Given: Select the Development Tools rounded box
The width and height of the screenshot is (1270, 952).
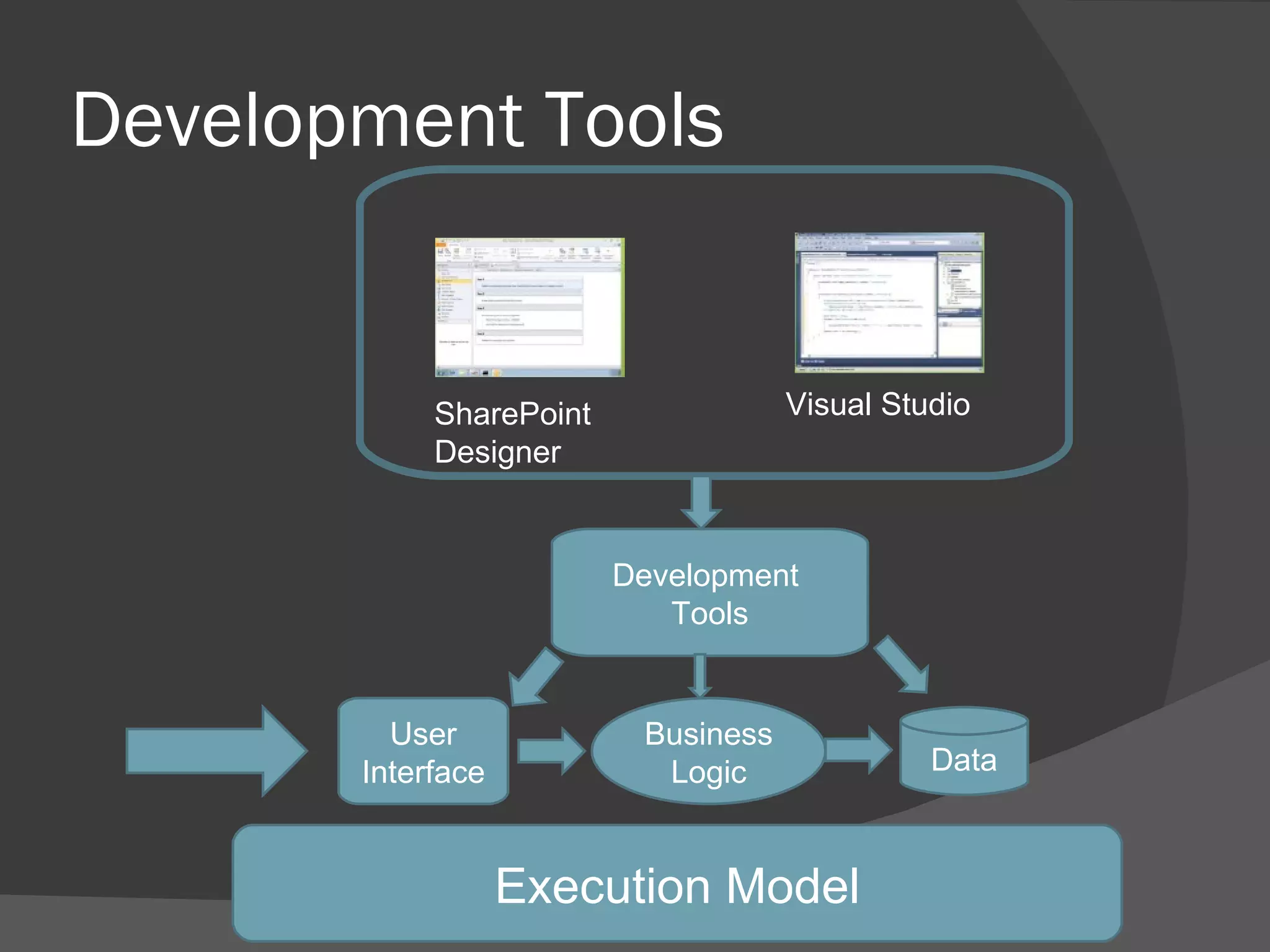Looking at the screenshot, I should point(709,593).
